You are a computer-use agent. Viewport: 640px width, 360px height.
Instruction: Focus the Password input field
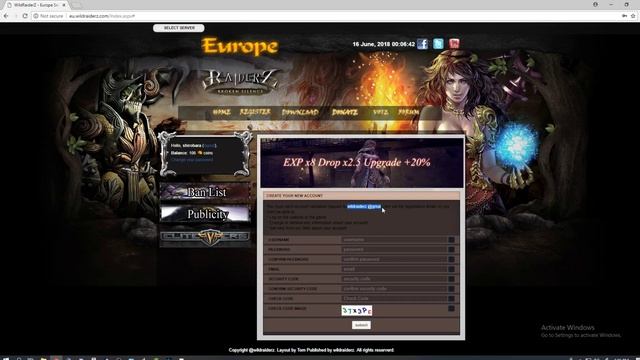394,249
